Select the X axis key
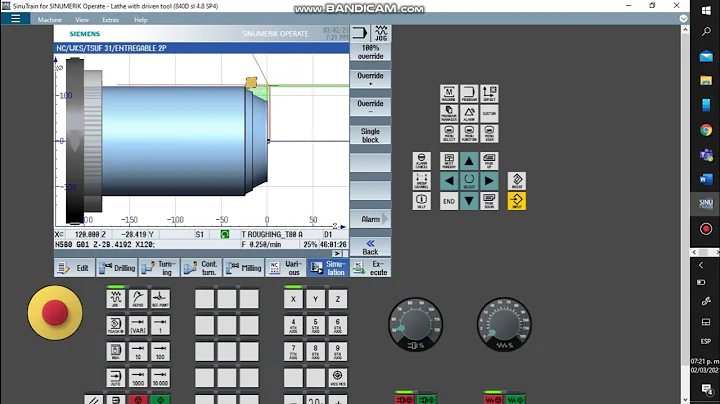This screenshot has height=404, width=720. click(293, 299)
